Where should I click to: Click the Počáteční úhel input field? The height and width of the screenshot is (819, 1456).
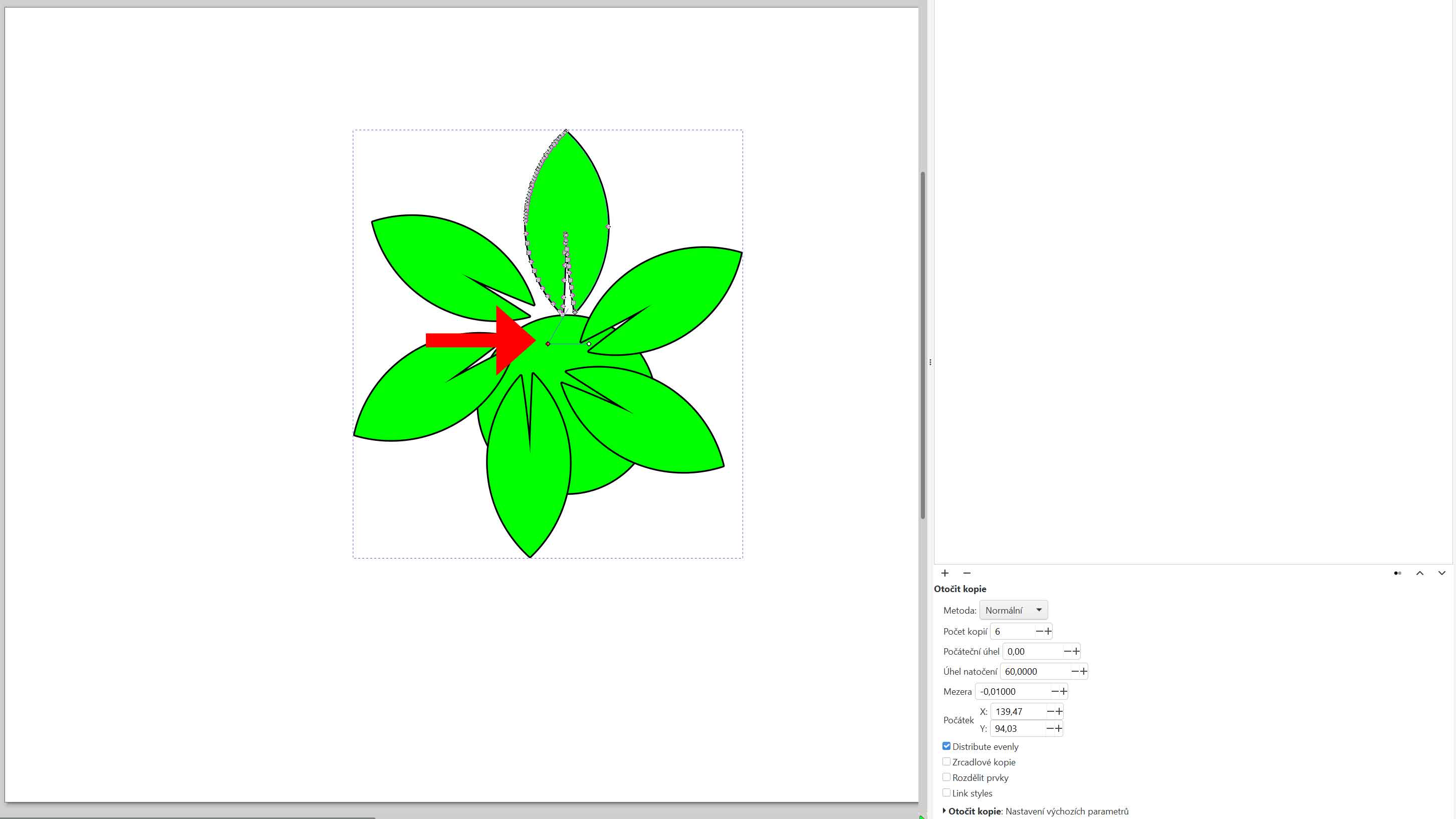(x=1032, y=651)
